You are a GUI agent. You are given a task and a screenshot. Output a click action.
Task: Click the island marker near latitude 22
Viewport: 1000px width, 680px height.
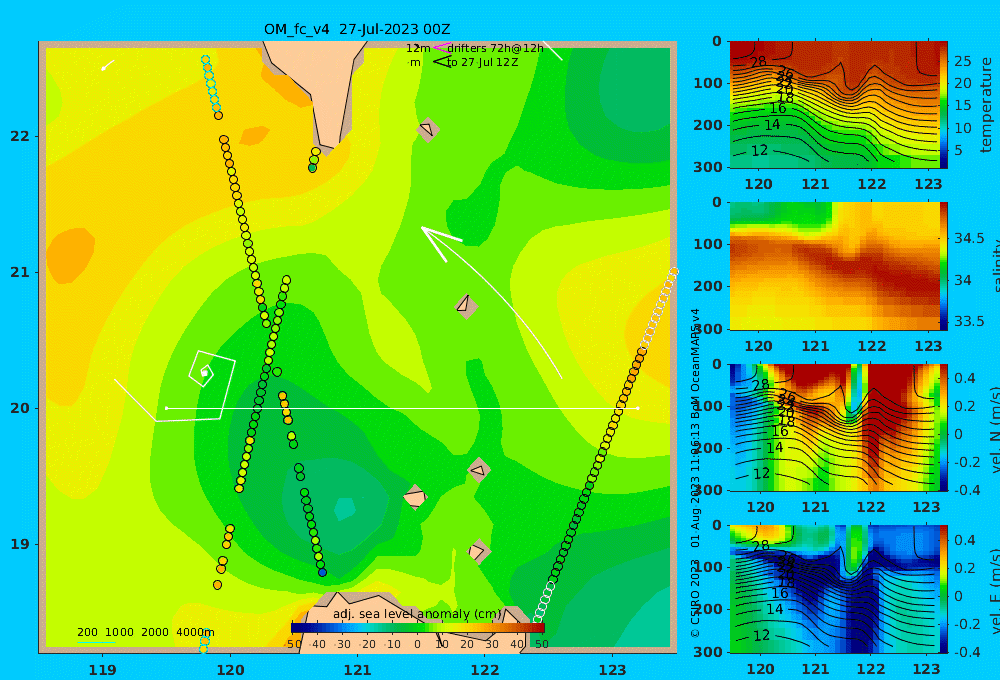[x=428, y=129]
